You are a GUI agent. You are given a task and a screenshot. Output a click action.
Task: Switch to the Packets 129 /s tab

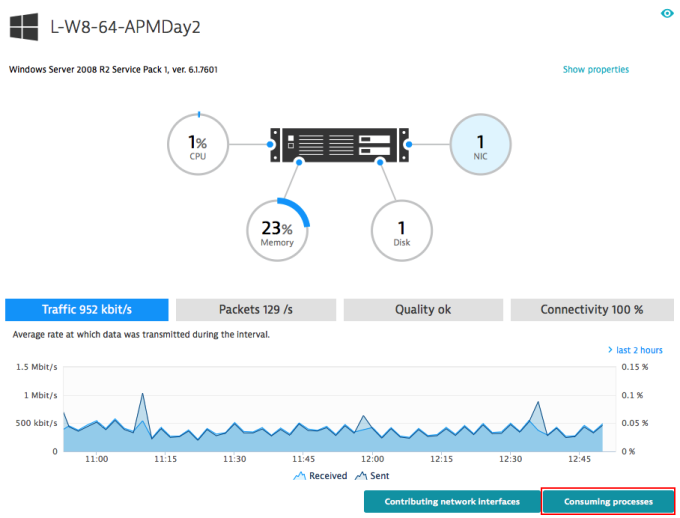(256, 310)
